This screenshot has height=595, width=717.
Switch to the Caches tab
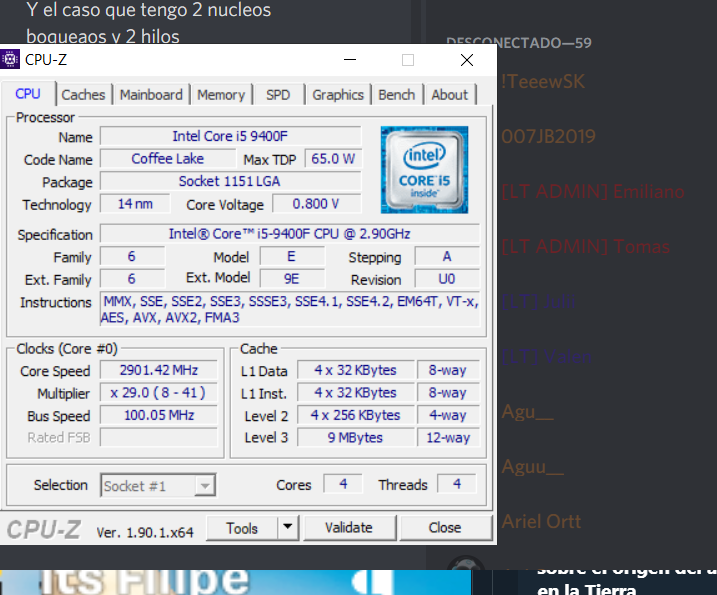(x=83, y=95)
